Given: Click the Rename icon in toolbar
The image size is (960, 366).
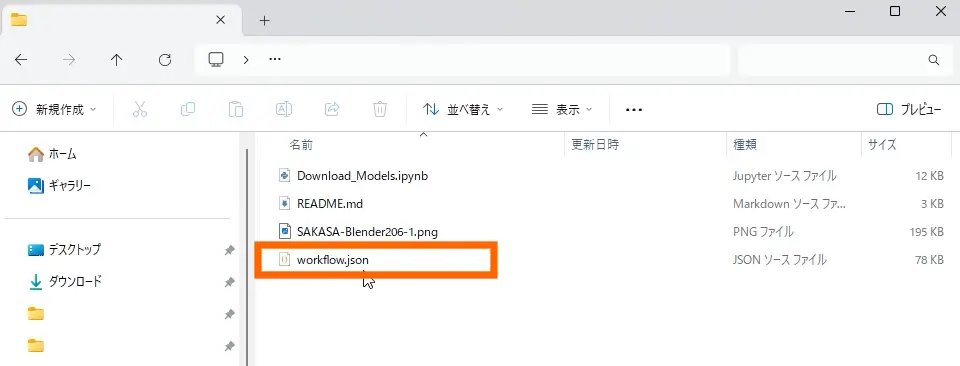Looking at the screenshot, I should tap(283, 110).
